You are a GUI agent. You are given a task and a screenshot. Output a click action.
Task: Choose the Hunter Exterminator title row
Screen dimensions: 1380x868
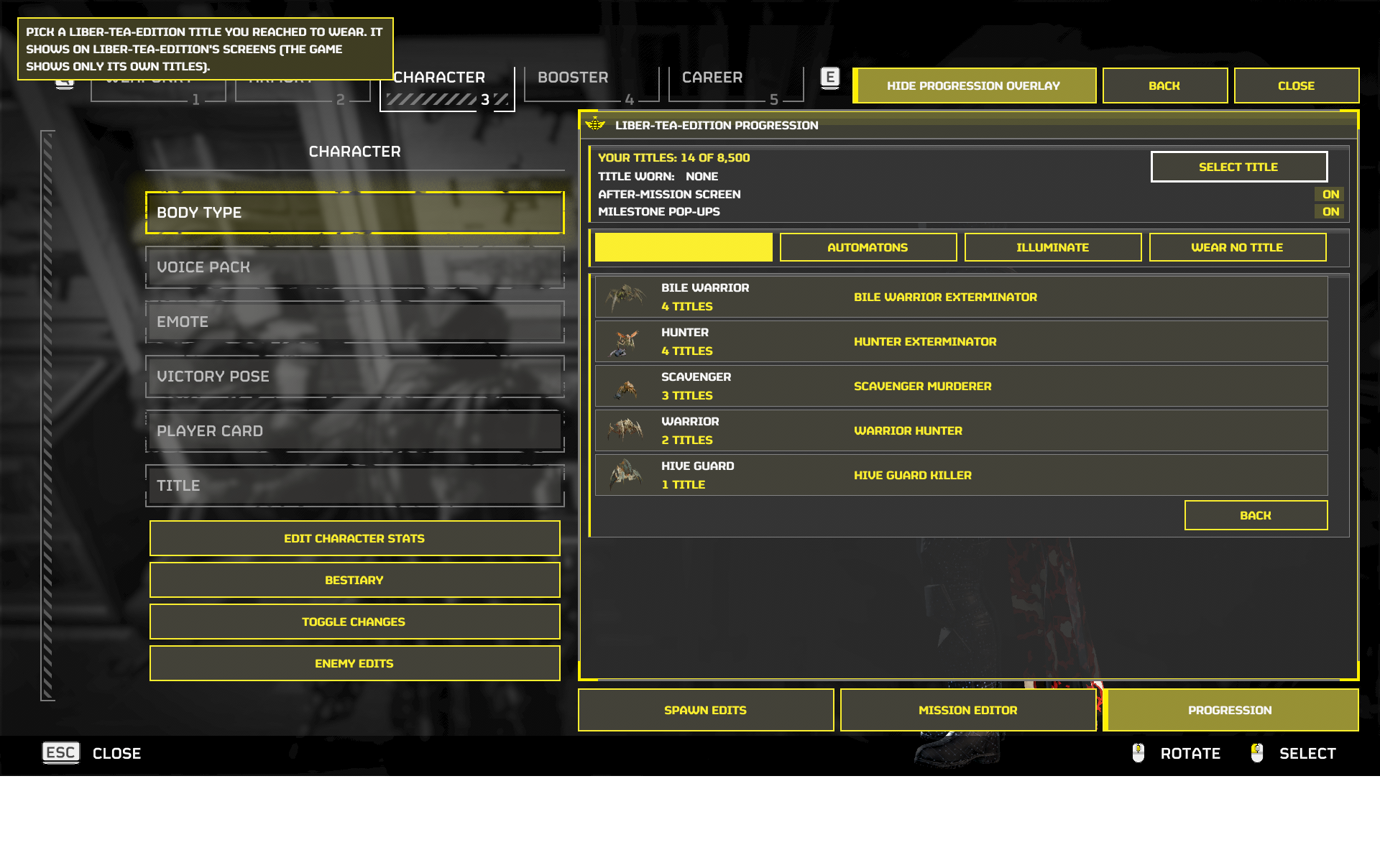[x=961, y=341]
